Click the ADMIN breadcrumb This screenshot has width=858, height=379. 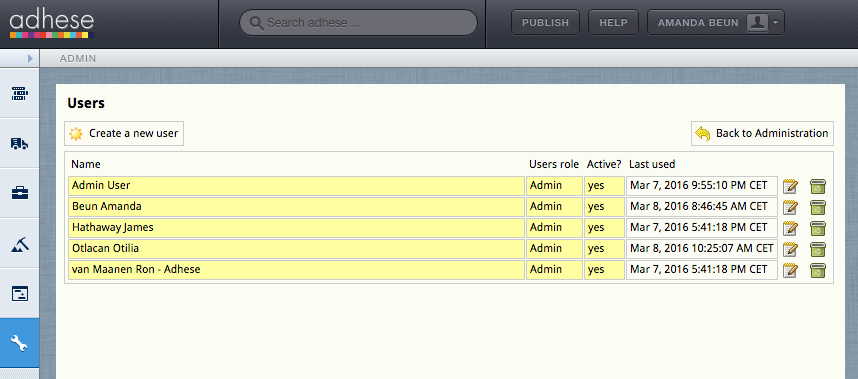pos(78,58)
